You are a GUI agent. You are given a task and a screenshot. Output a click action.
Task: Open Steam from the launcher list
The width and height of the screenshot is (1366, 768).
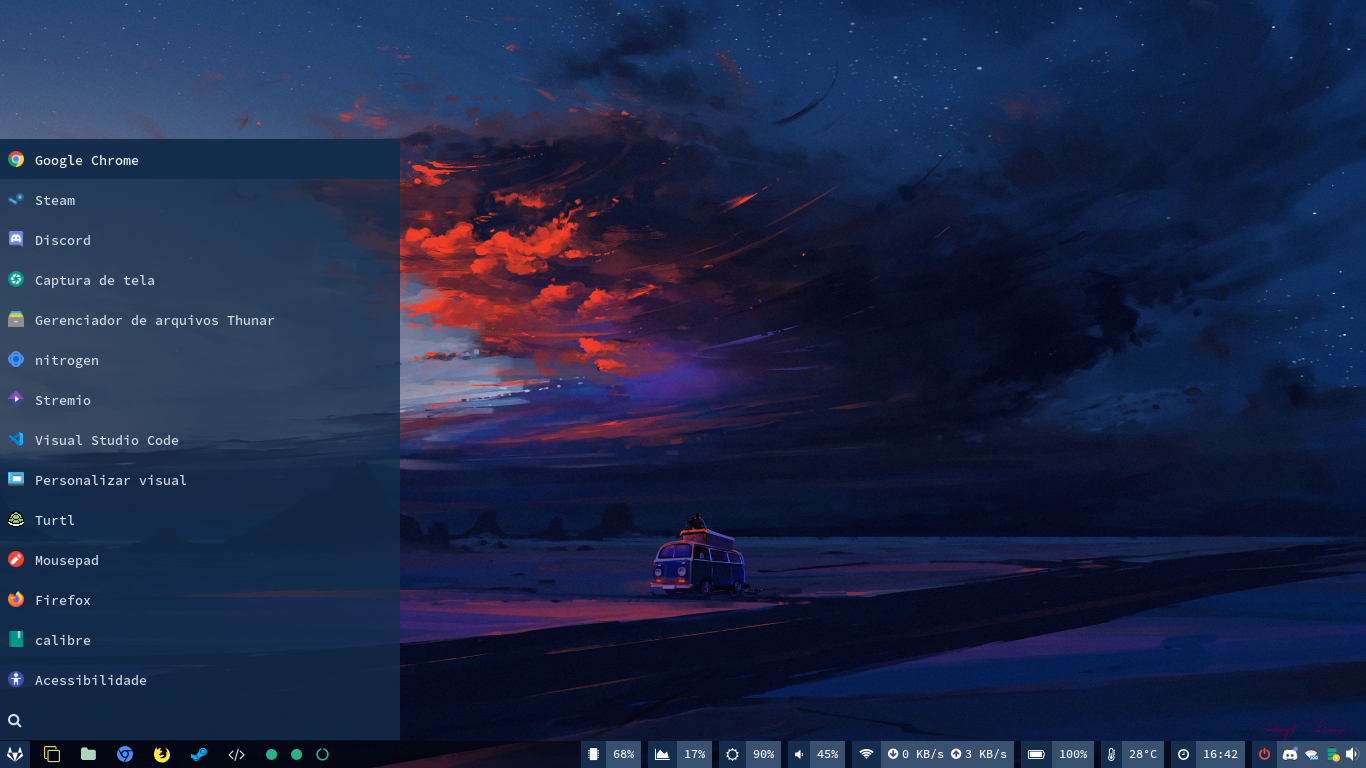55,200
